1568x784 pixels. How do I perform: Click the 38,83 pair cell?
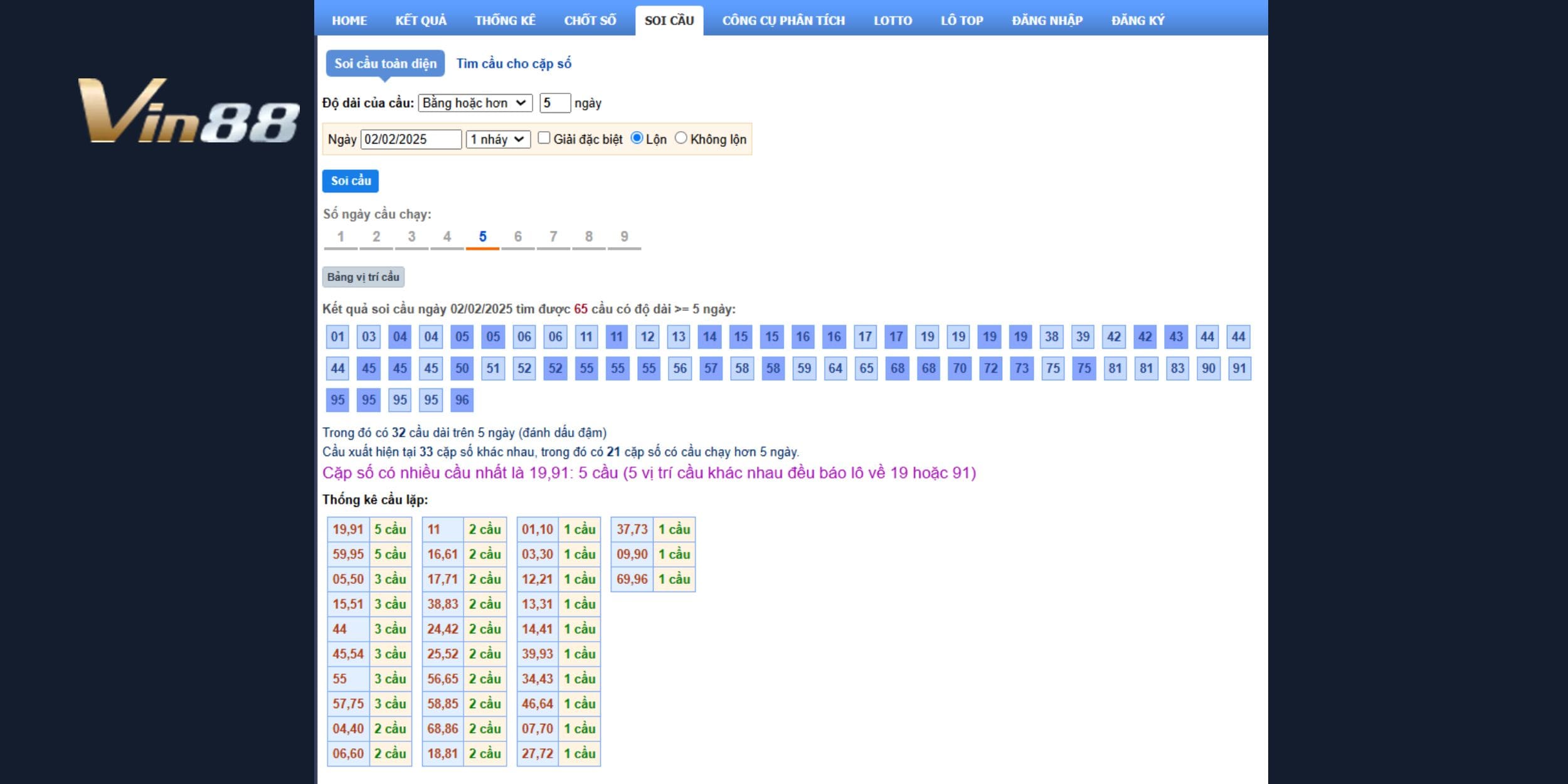click(x=443, y=604)
